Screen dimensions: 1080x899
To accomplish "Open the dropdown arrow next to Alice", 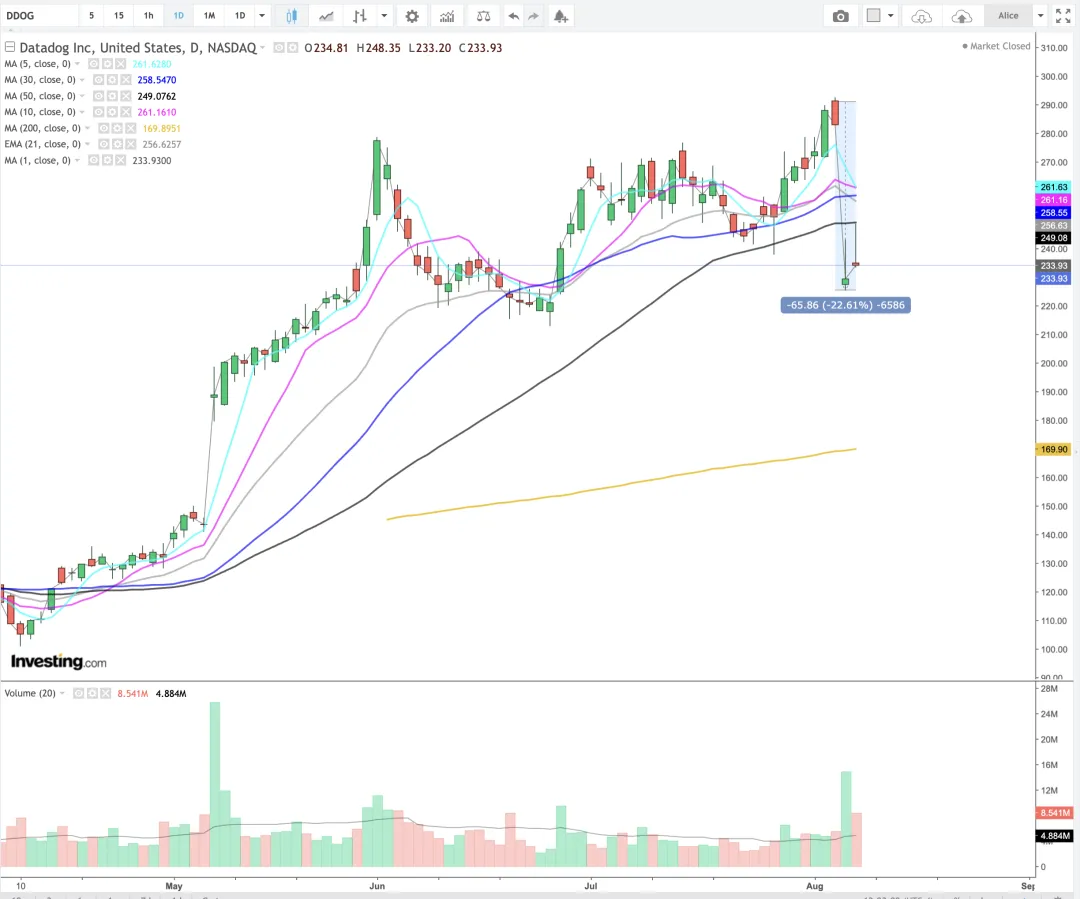I will [1041, 16].
